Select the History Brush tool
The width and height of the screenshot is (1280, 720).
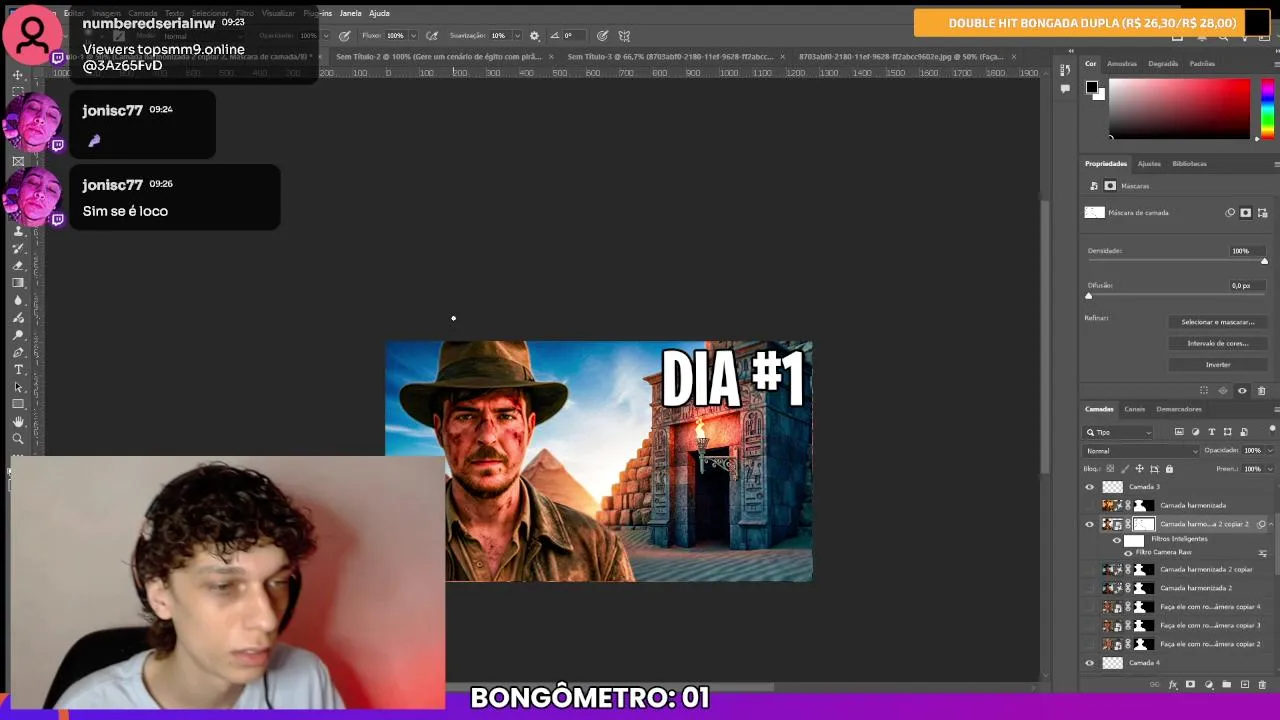tap(18, 248)
